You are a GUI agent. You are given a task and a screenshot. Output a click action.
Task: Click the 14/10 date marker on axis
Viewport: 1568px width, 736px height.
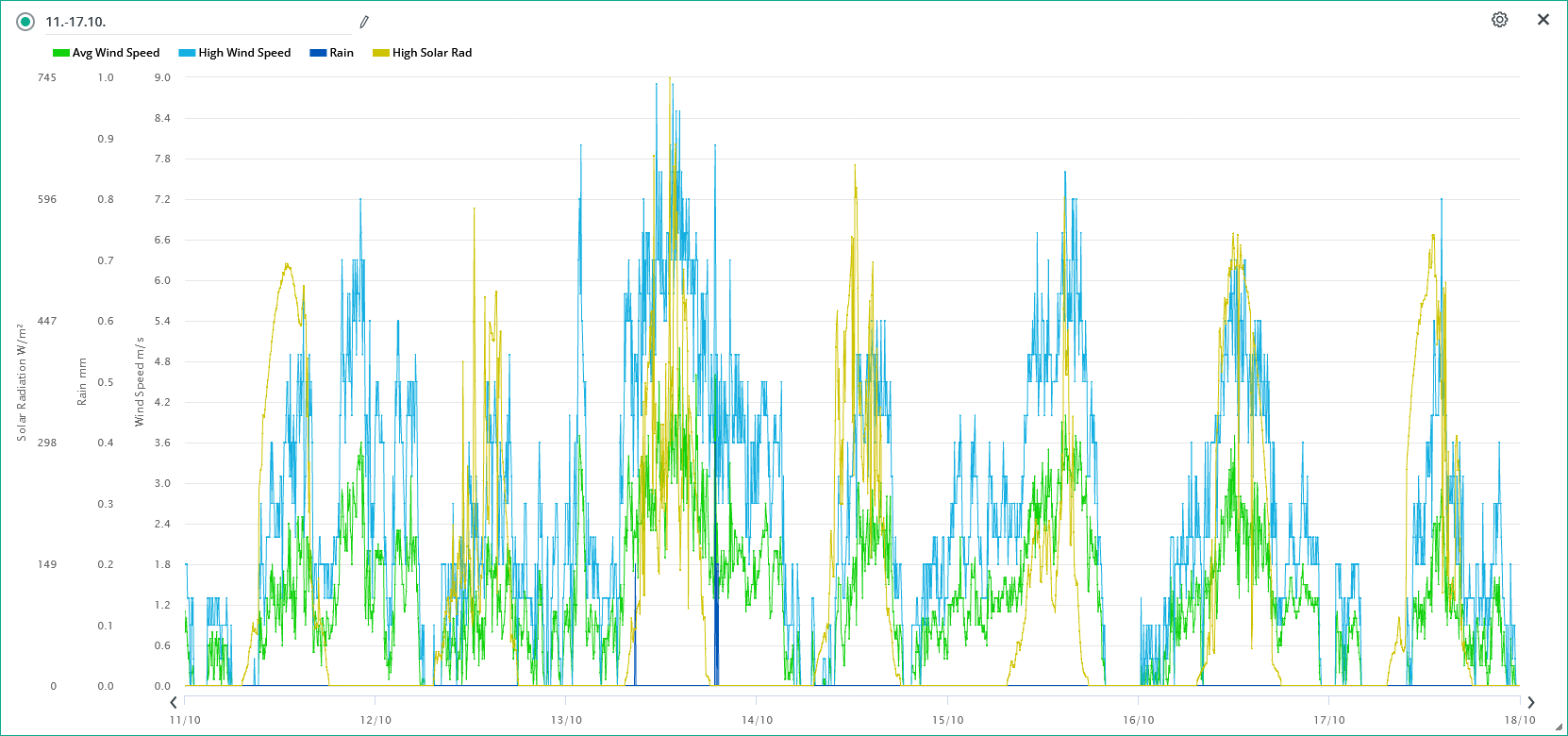[757, 720]
